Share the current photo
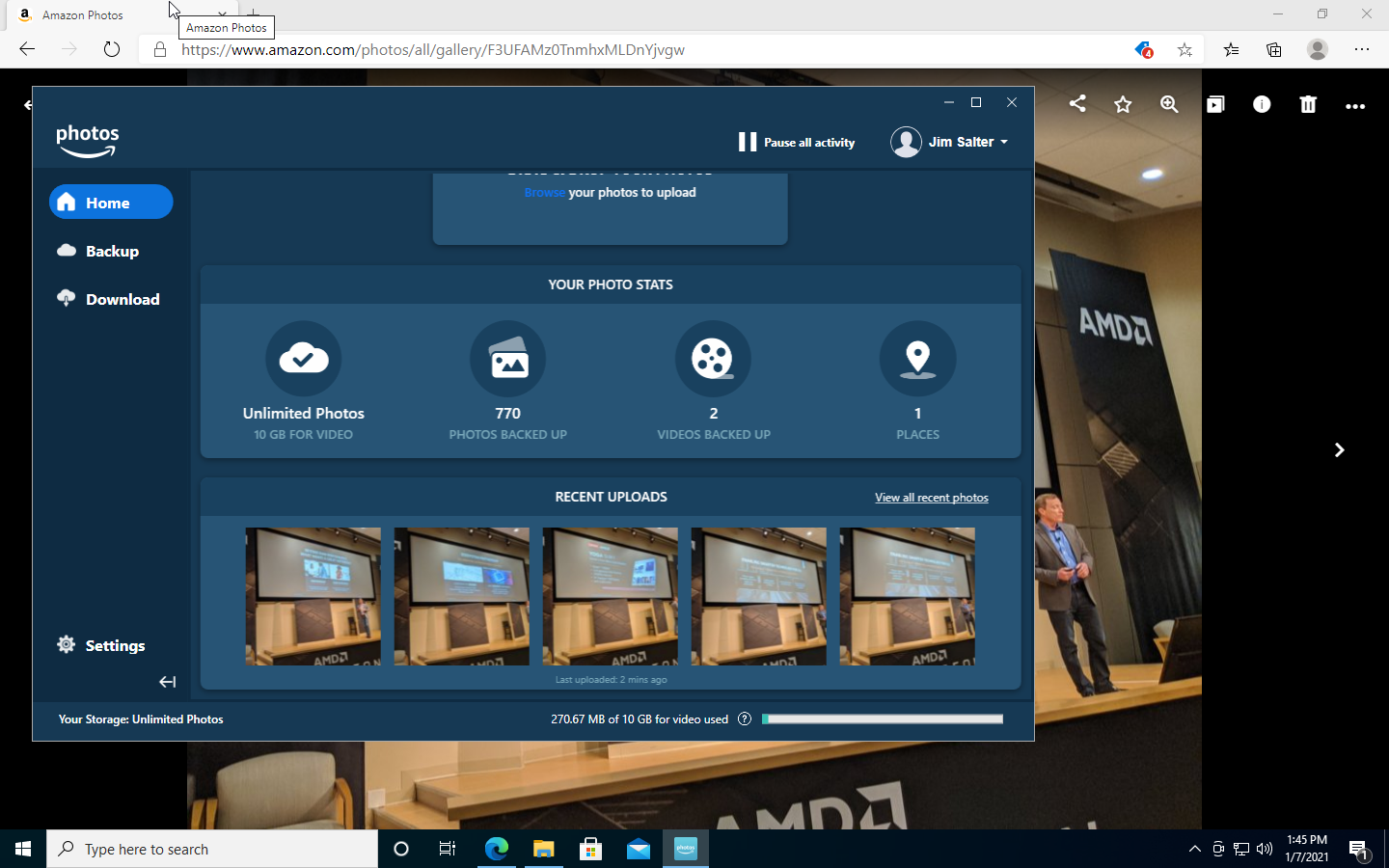This screenshot has width=1389, height=868. point(1076,103)
